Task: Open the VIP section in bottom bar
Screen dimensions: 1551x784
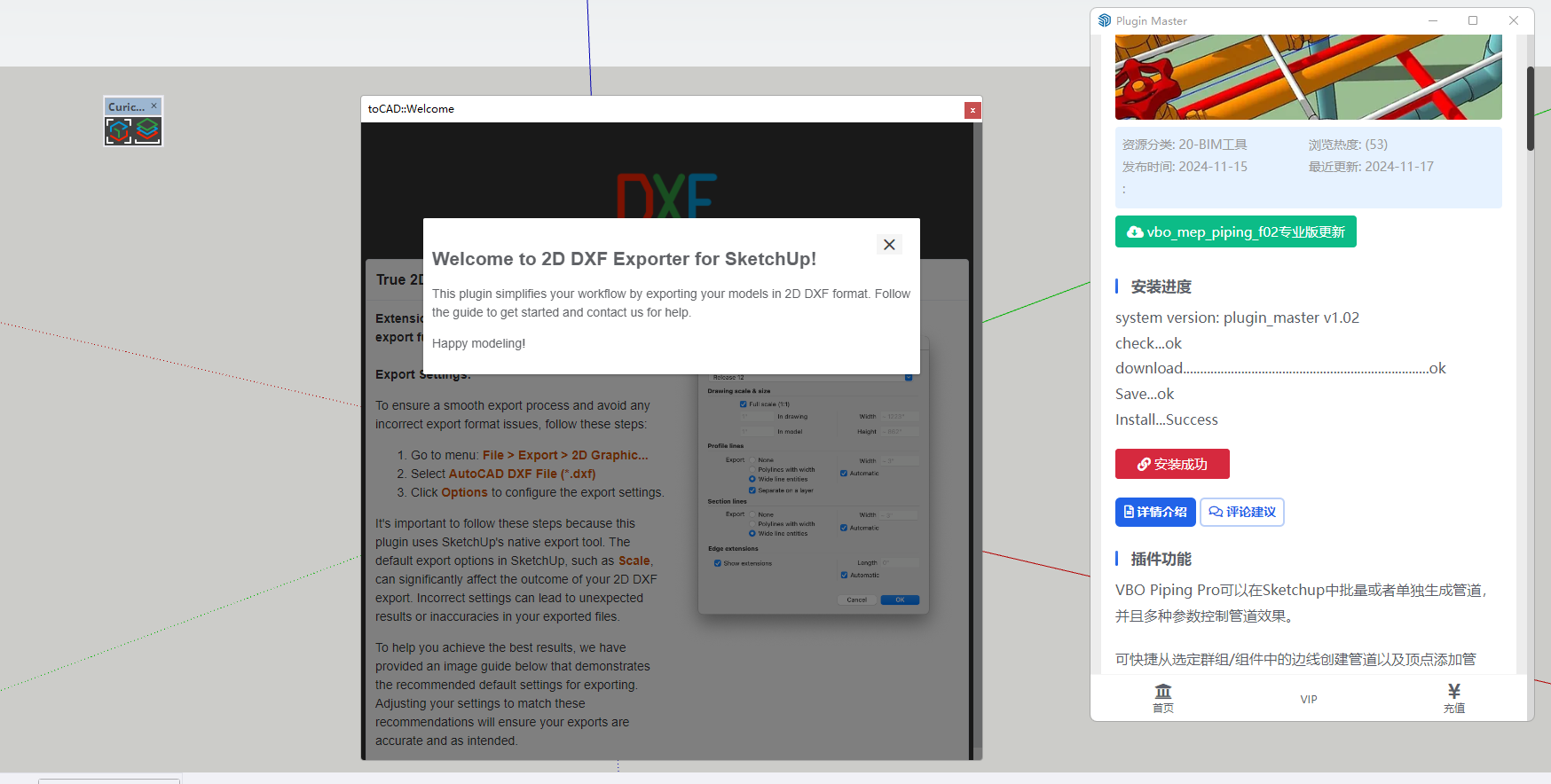Action: tap(1308, 699)
